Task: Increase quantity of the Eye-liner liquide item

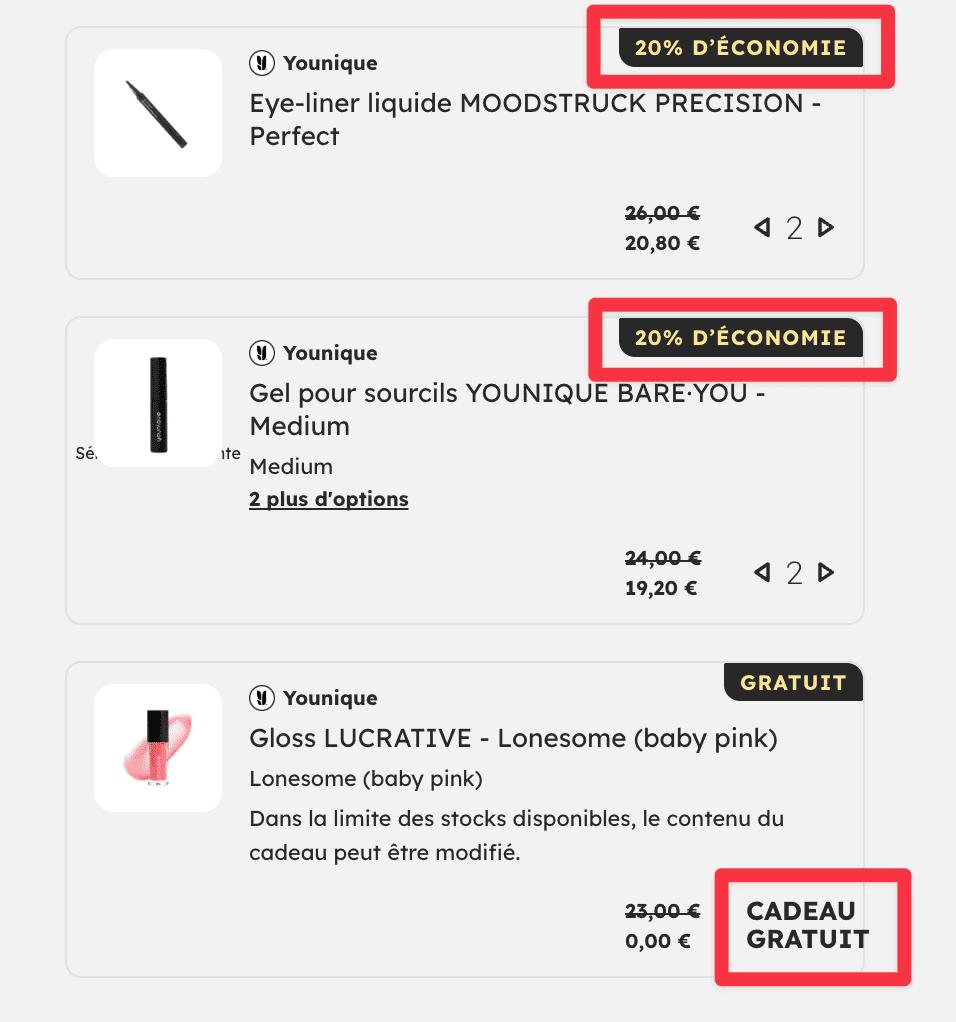Action: click(826, 228)
